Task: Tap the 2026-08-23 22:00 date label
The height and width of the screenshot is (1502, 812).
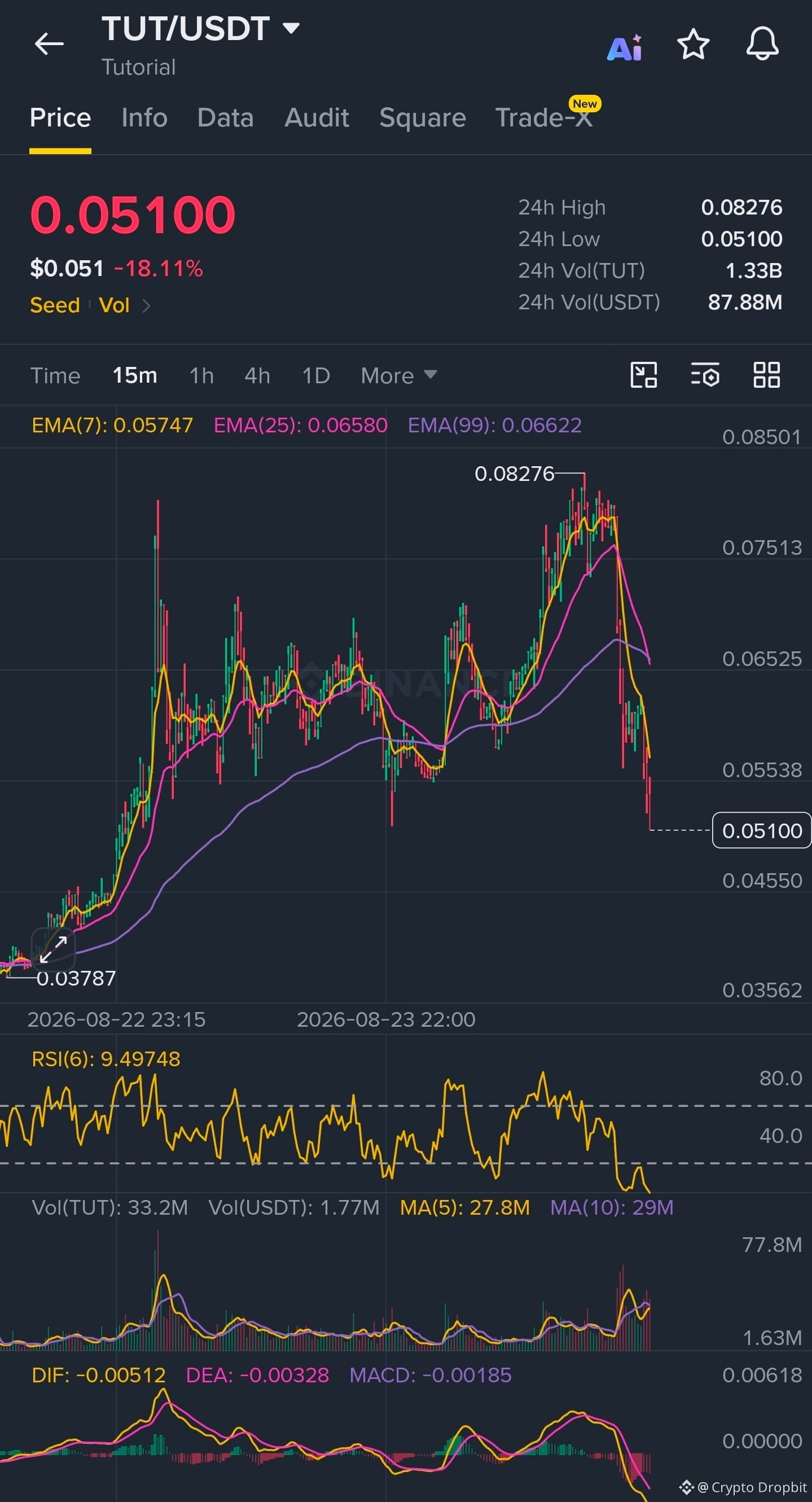Action: click(386, 1019)
